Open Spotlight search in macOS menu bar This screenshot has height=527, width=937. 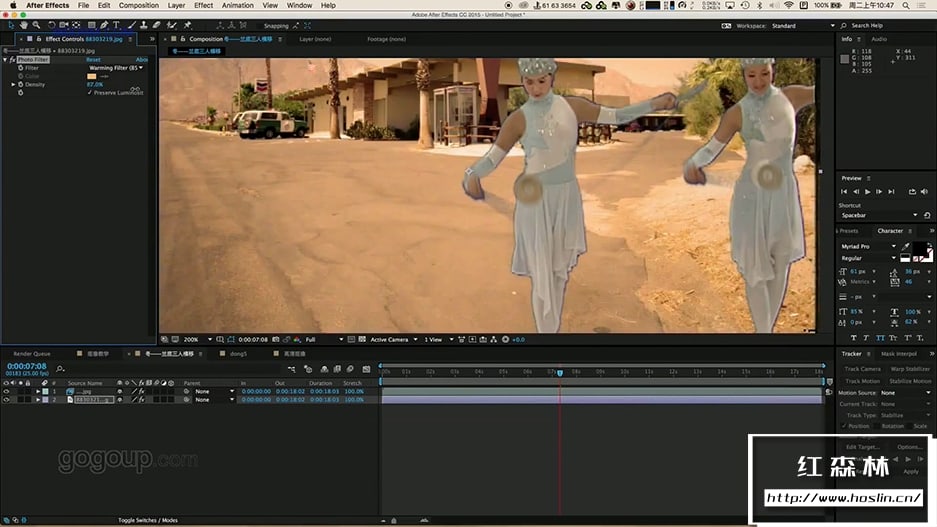pos(906,5)
